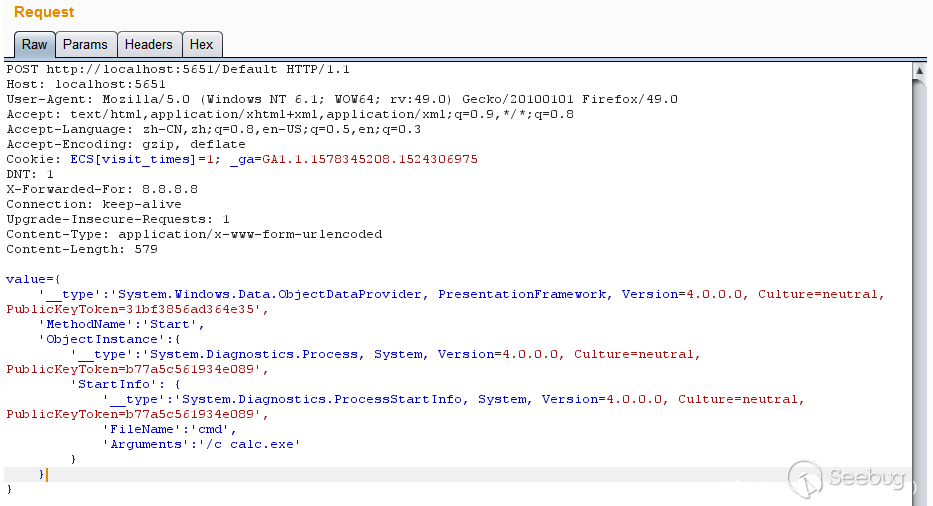Click the Accept-Encoding: gzip, deflate line
The width and height of the screenshot is (933, 506).
[x=126, y=145]
